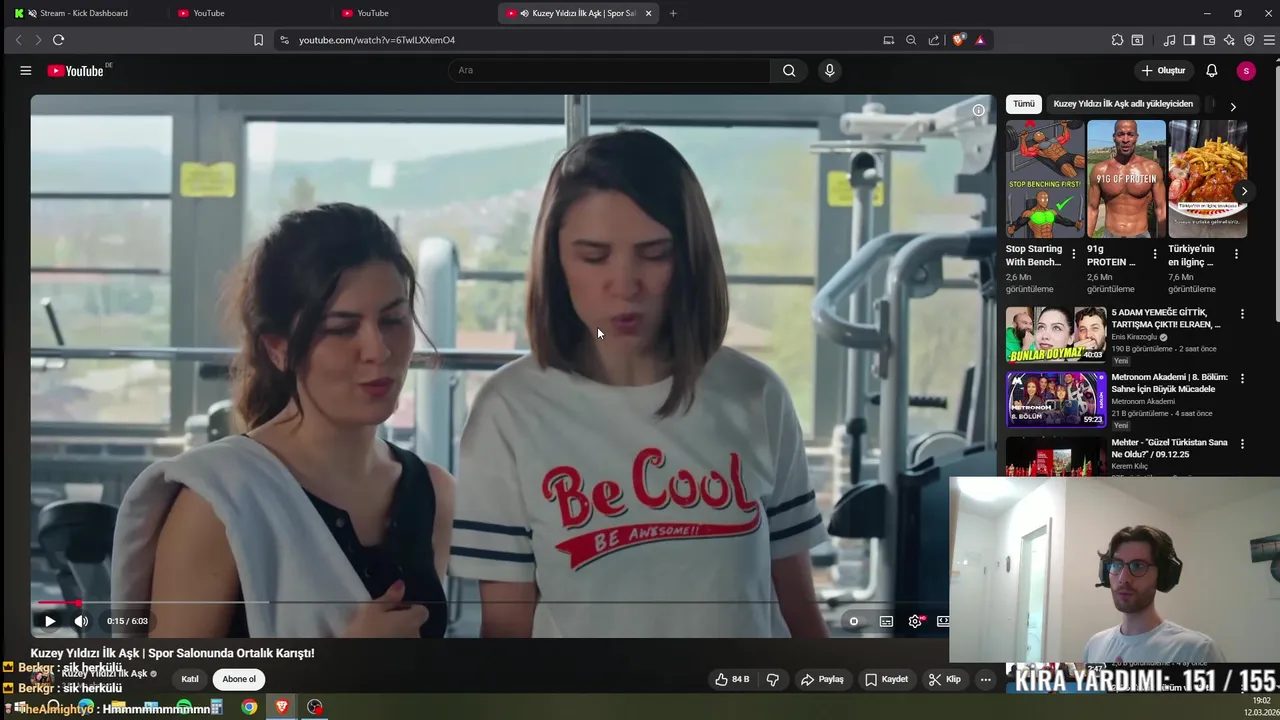The height and width of the screenshot is (720, 1280).
Task: Open 5 ADAM YEMEĞE GİTTİK video
Action: (1056, 334)
